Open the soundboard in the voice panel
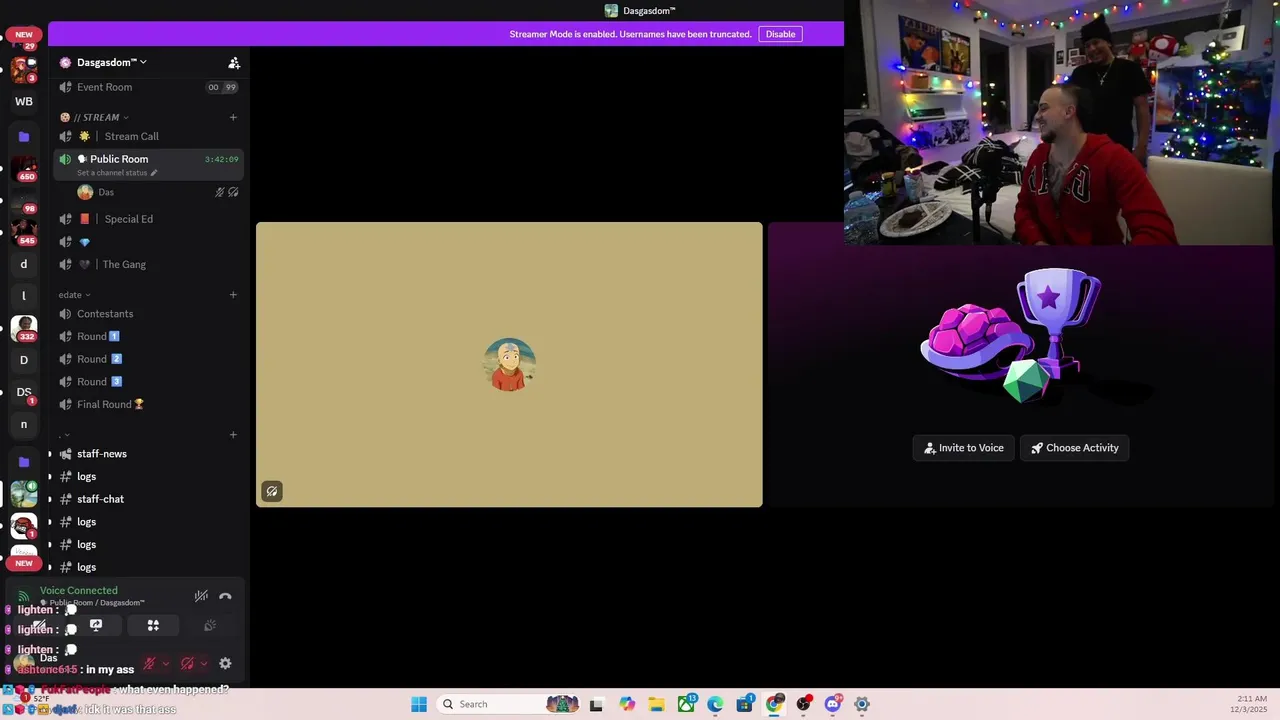The height and width of the screenshot is (720, 1280). (x=210, y=626)
